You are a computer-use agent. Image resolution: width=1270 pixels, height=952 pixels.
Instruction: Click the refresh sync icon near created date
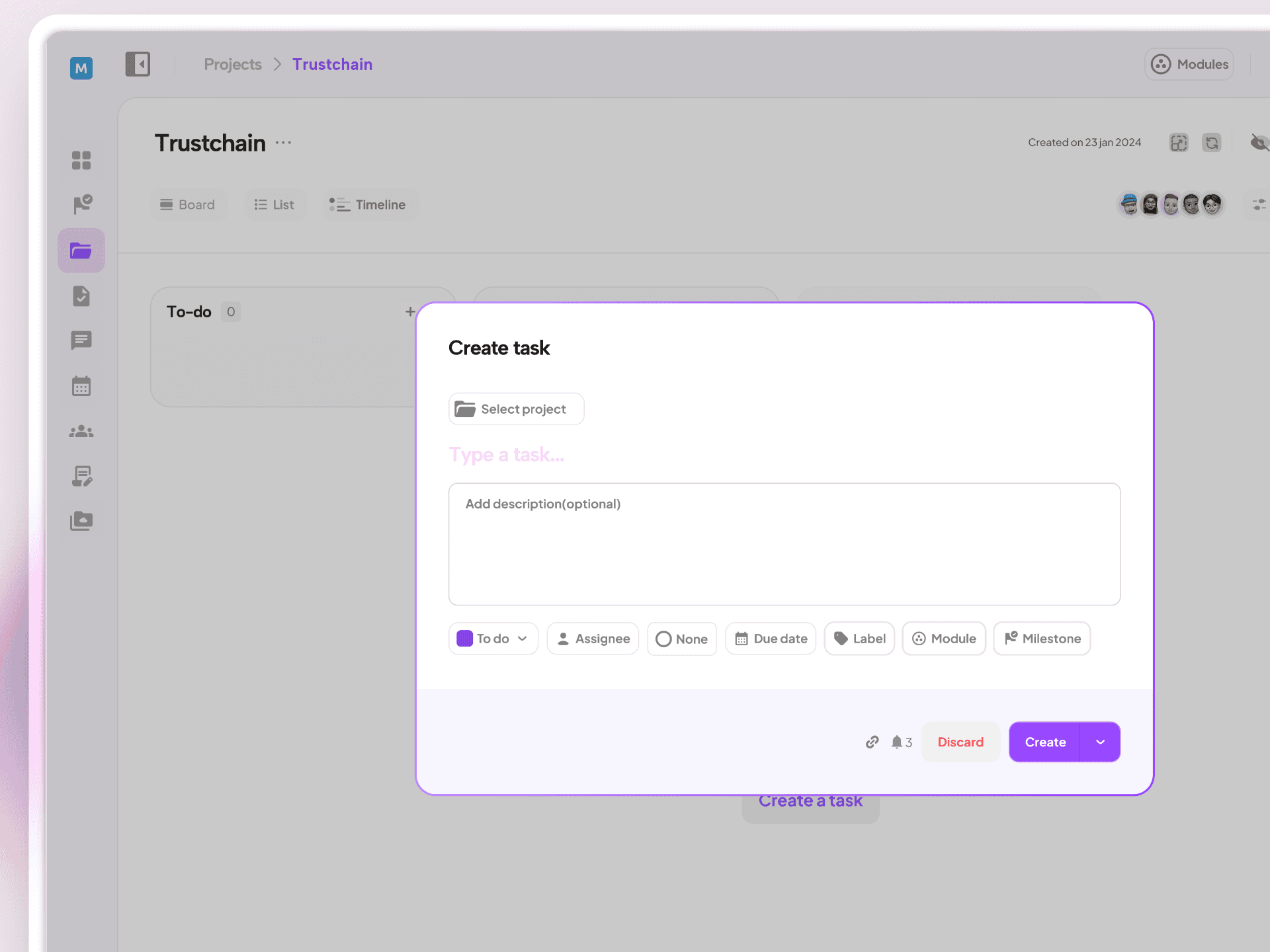pyautogui.click(x=1211, y=142)
